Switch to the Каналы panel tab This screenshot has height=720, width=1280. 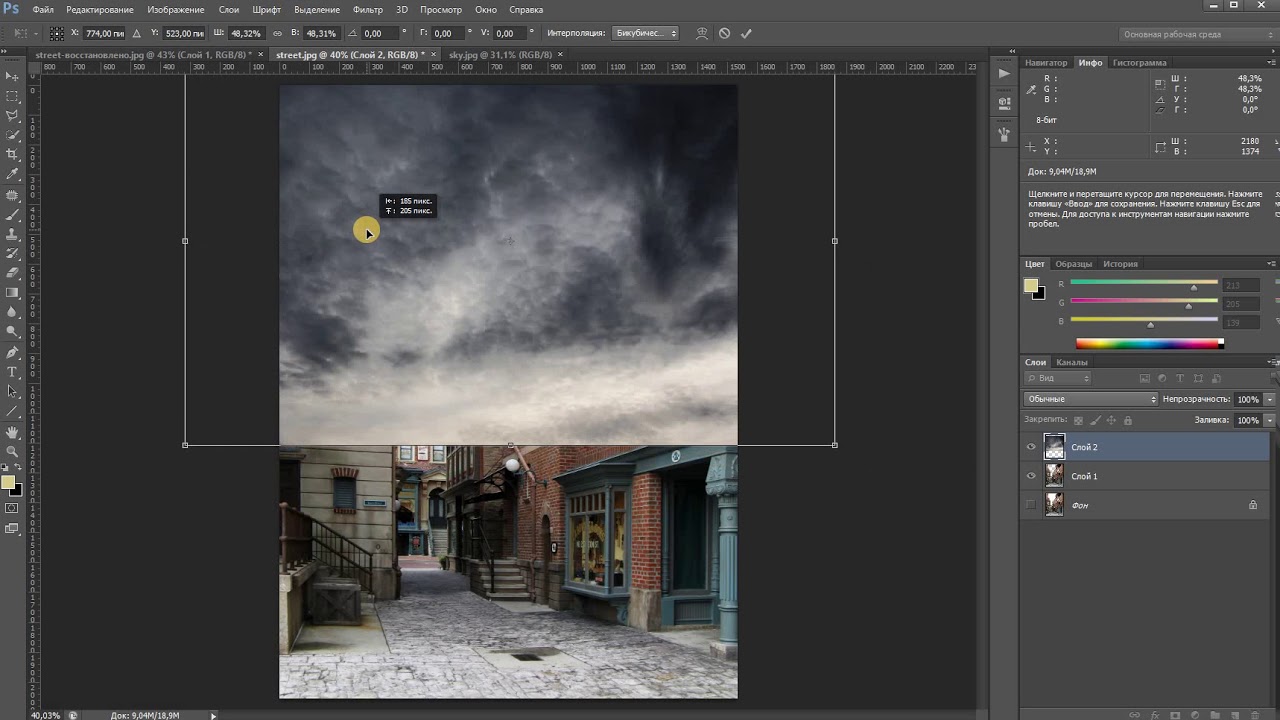1071,362
